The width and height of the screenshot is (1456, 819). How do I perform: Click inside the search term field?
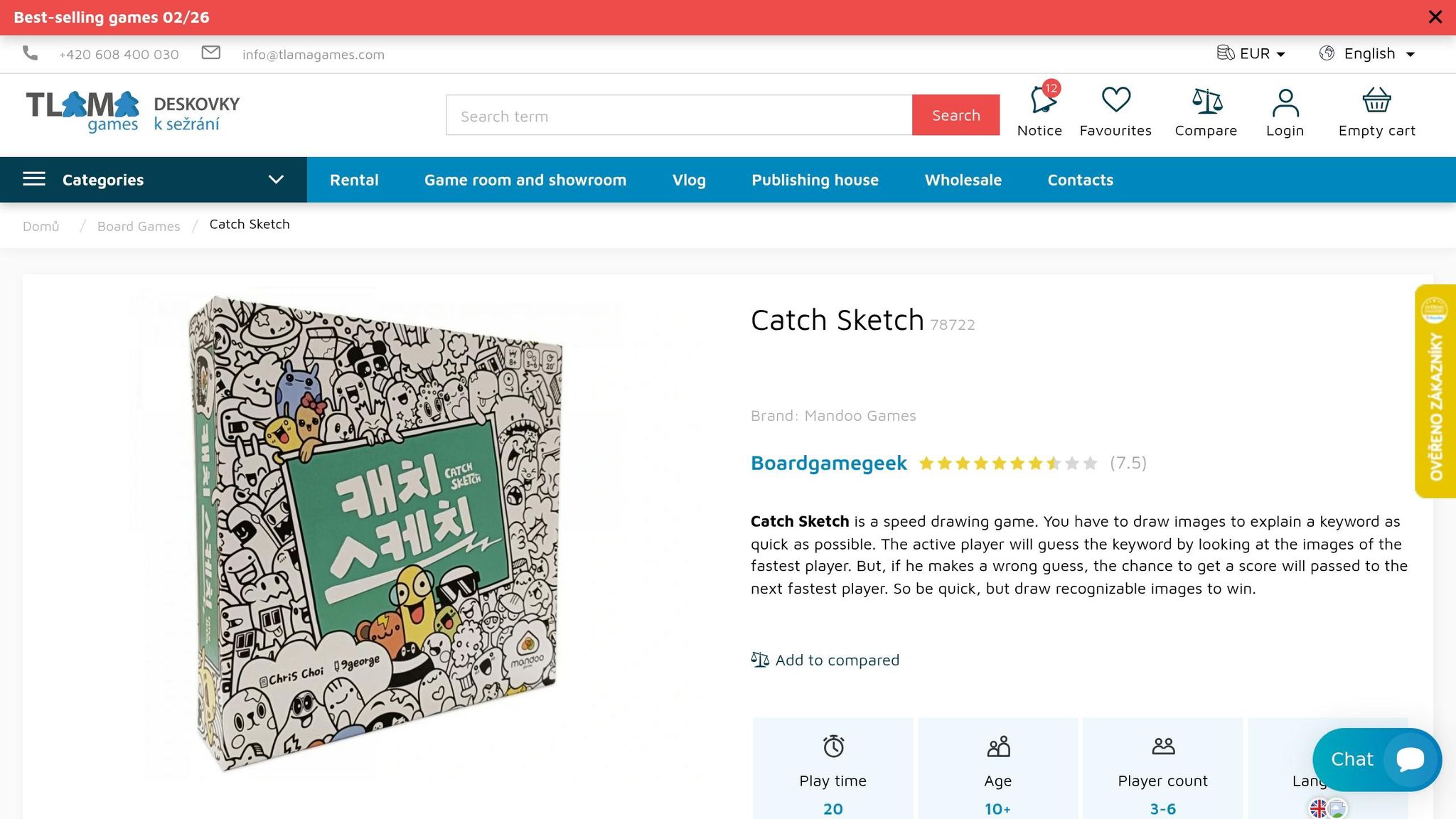678,115
